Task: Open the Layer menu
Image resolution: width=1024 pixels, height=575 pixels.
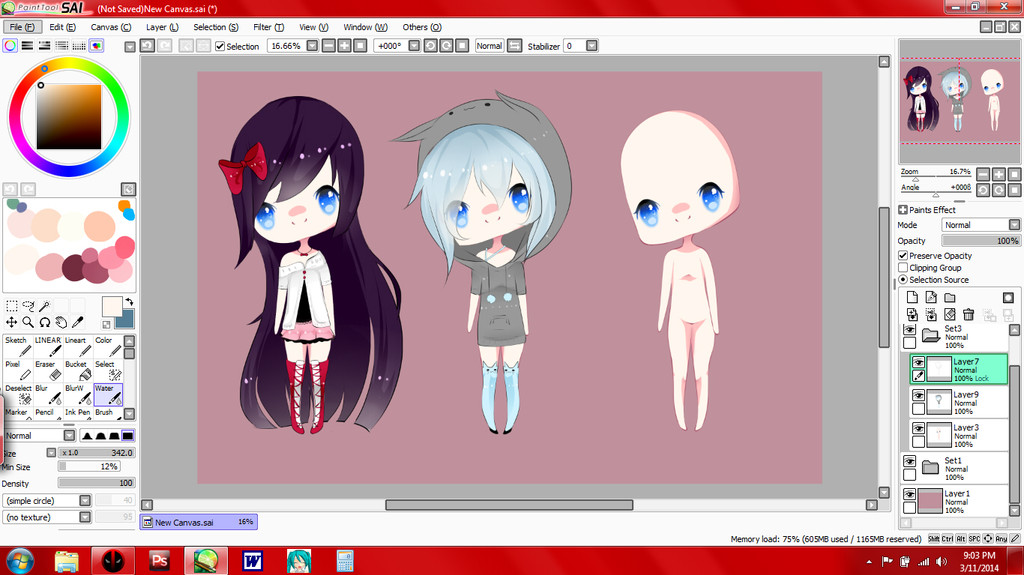Action: (162, 27)
